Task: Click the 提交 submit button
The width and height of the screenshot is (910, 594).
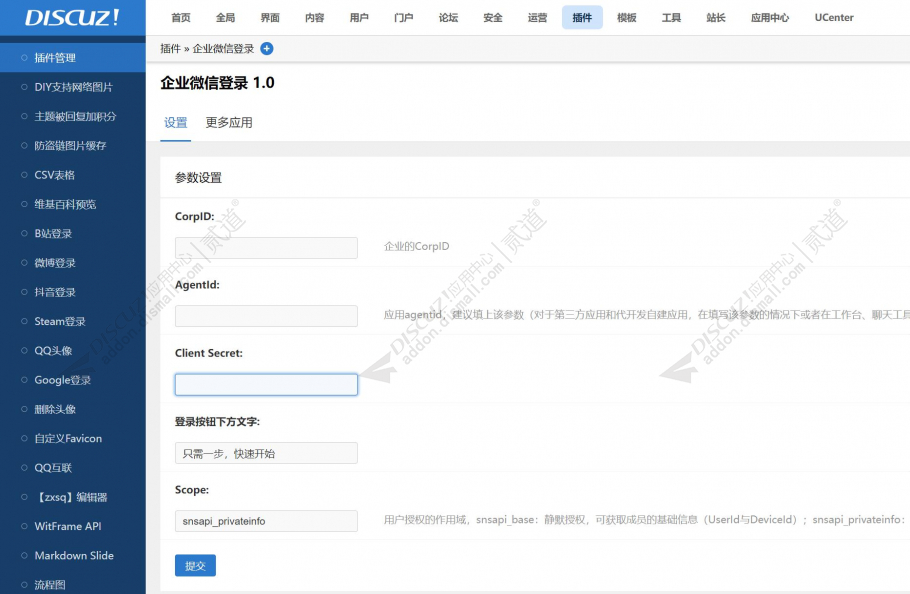Action: [196, 566]
